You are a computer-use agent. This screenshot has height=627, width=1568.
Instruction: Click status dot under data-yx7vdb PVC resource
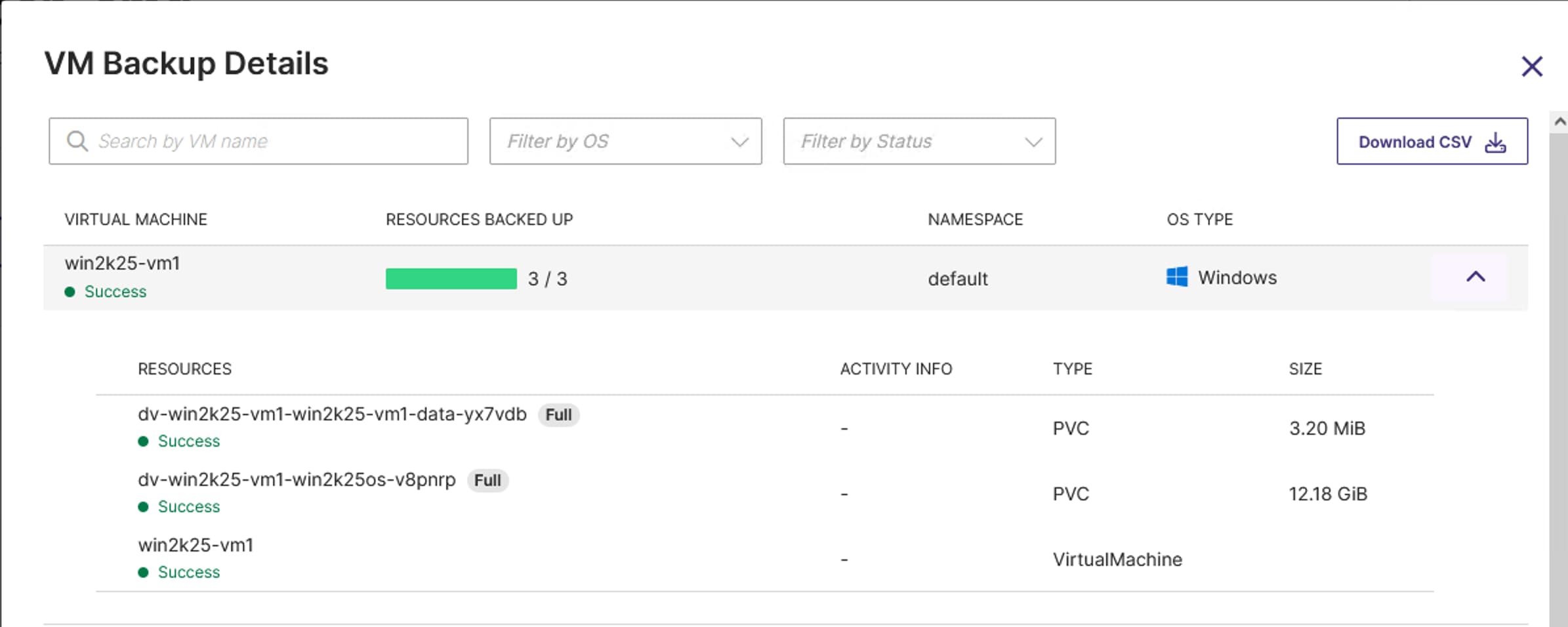click(x=144, y=441)
